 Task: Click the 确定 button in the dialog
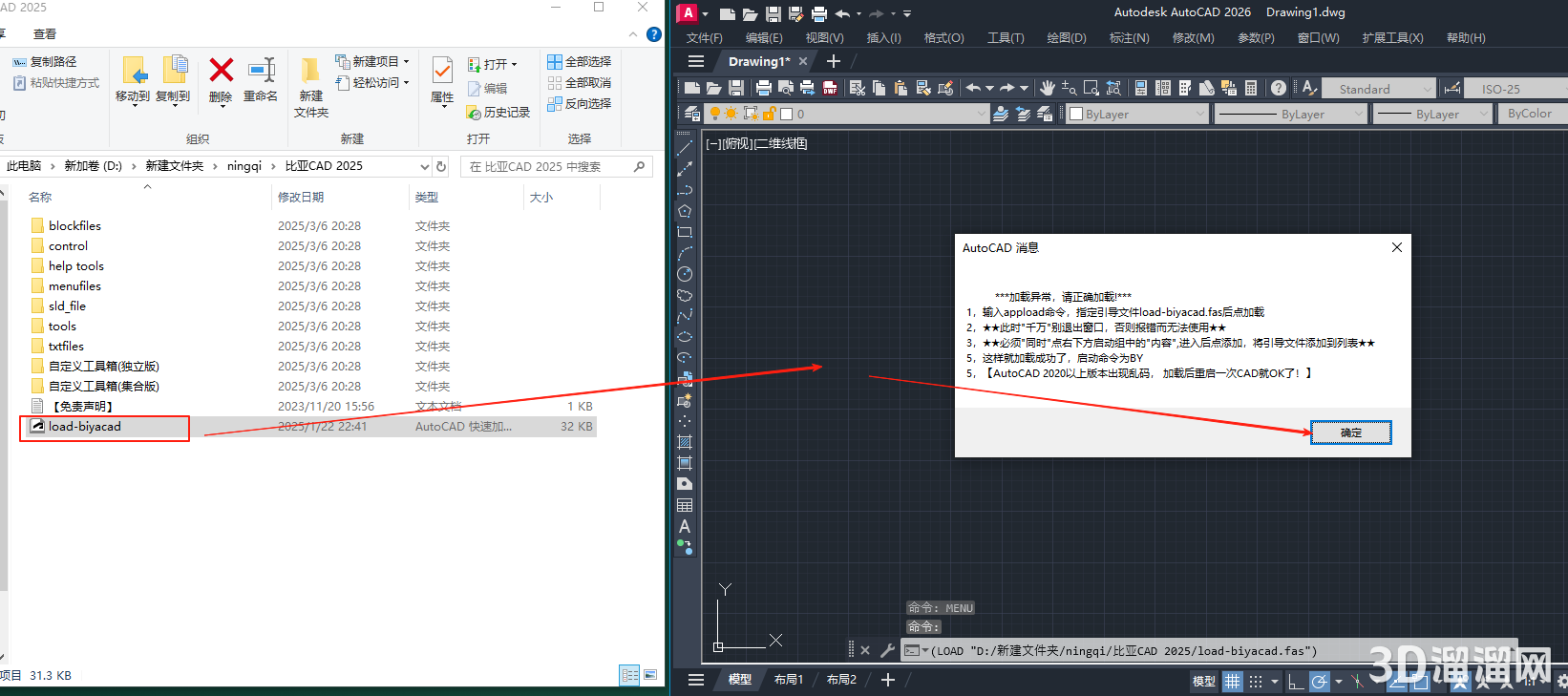1350,432
